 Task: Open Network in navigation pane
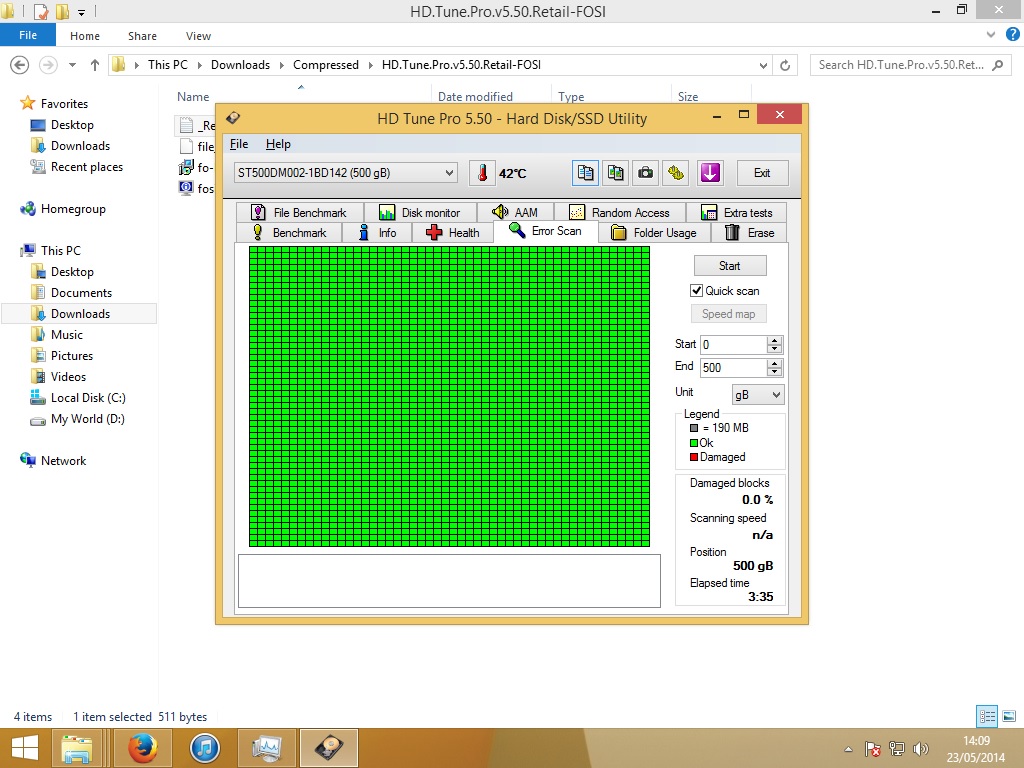pos(63,460)
